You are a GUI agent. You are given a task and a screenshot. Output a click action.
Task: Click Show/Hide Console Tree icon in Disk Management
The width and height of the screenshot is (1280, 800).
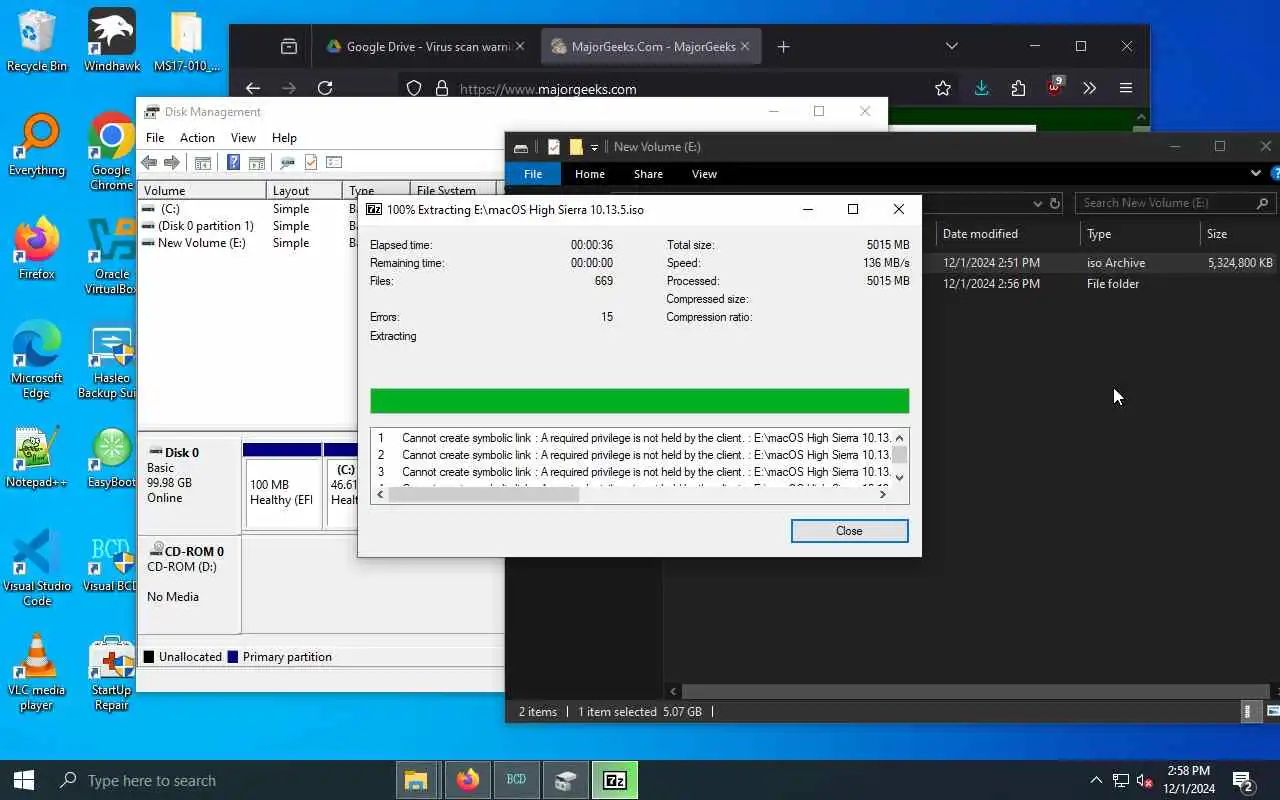coord(203,163)
